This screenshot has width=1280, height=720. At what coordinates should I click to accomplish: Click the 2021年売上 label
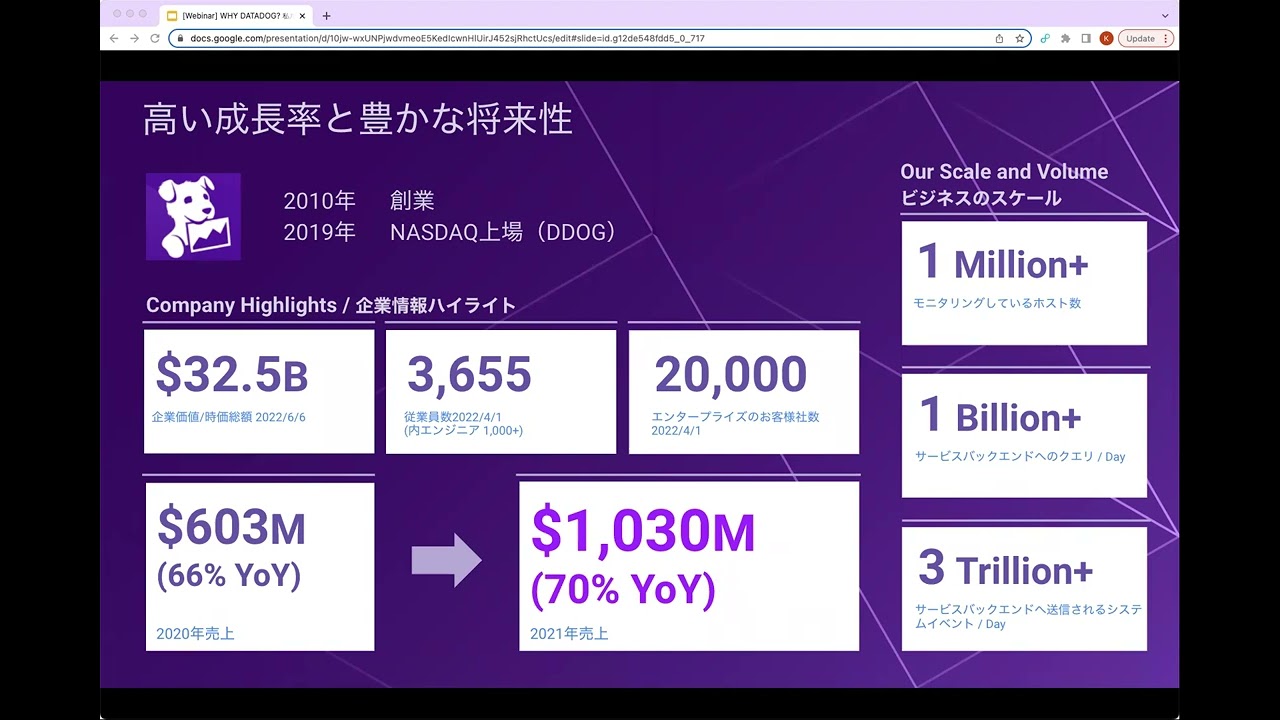(x=569, y=633)
